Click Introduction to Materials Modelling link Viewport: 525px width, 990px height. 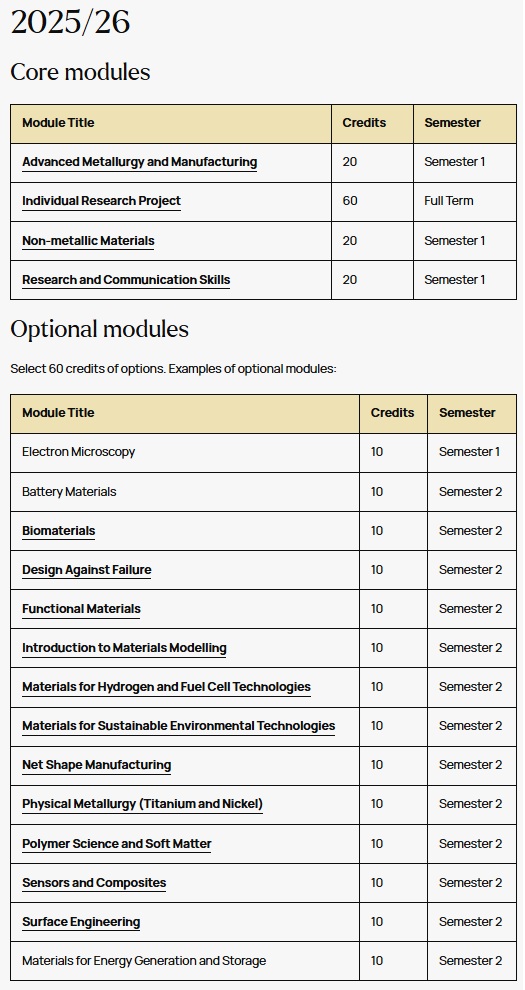pyautogui.click(x=124, y=648)
